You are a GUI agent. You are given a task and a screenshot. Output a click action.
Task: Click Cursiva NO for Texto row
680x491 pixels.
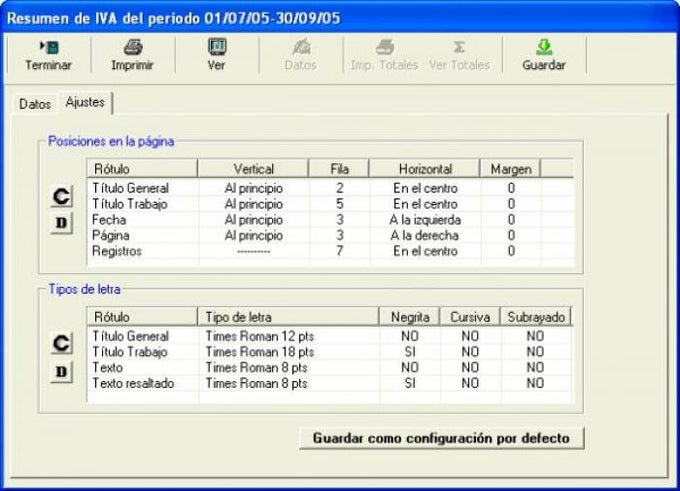[x=470, y=367]
